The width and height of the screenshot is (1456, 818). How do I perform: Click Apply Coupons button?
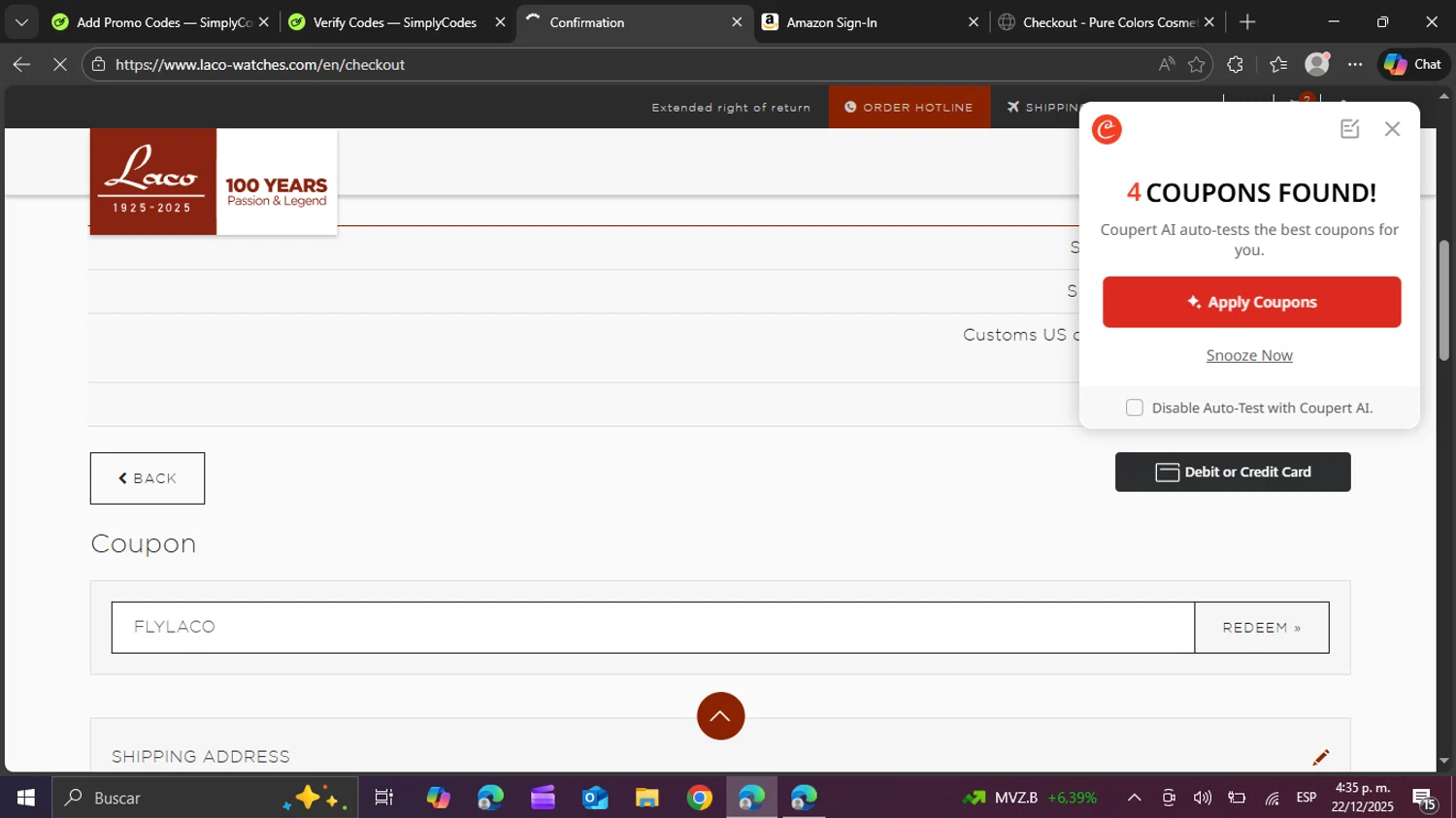pyautogui.click(x=1251, y=302)
